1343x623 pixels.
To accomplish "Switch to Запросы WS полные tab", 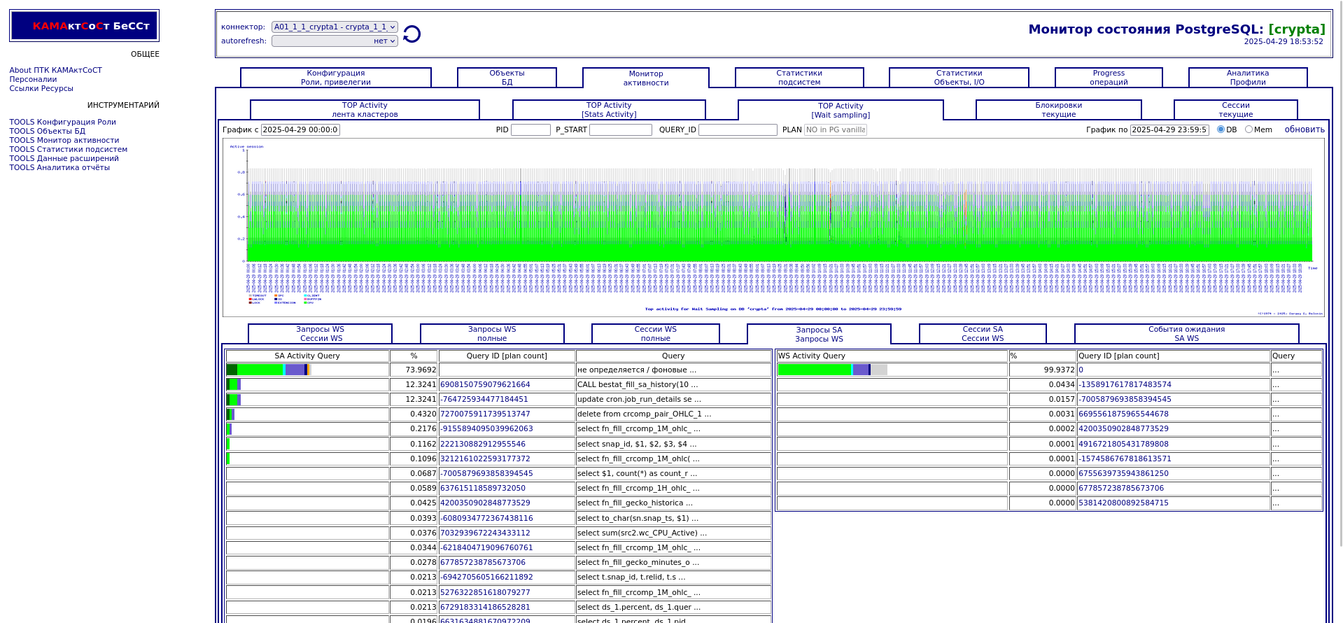I will (492, 334).
